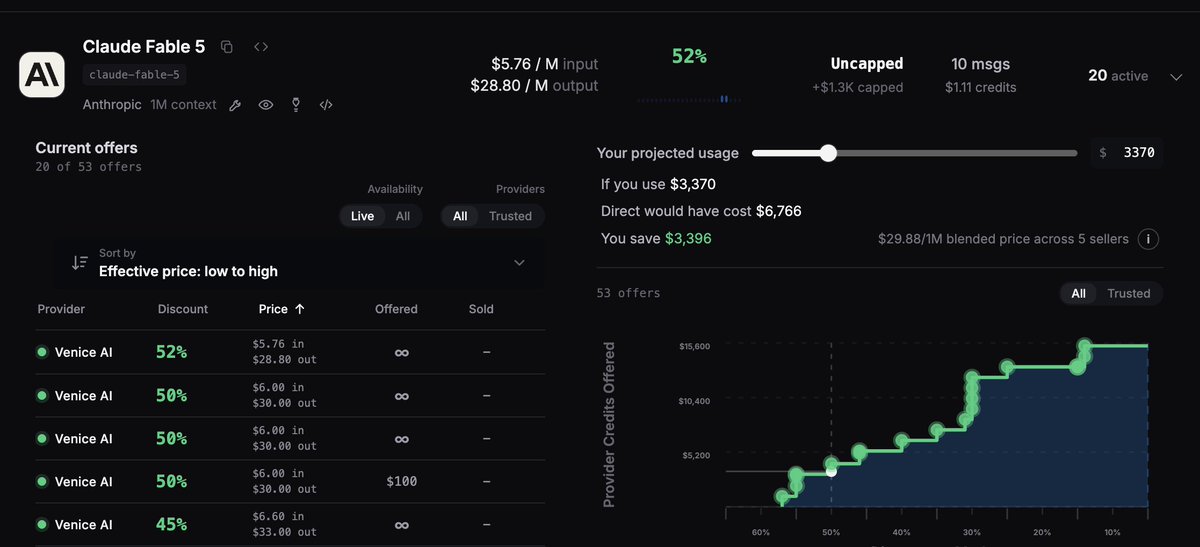Click the 20 of 53 offers text
The image size is (1200, 547).
(88, 167)
